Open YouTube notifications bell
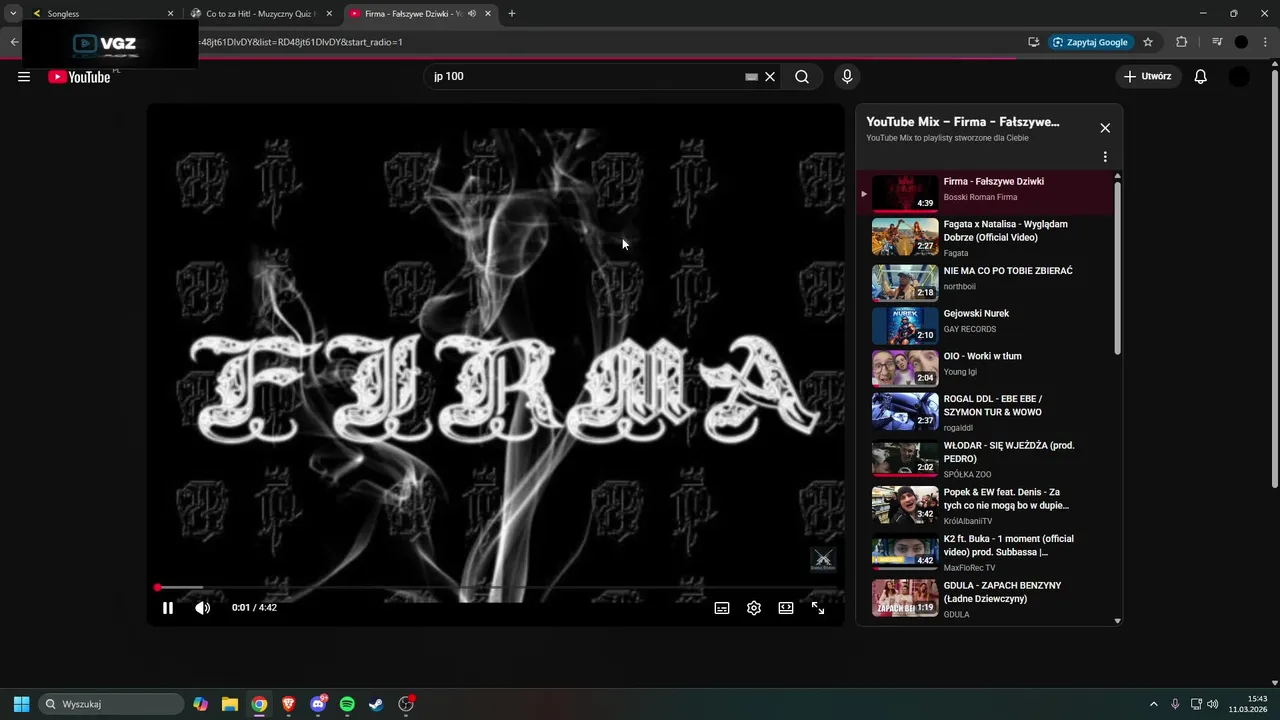Image resolution: width=1280 pixels, height=720 pixels. pyautogui.click(x=1201, y=77)
